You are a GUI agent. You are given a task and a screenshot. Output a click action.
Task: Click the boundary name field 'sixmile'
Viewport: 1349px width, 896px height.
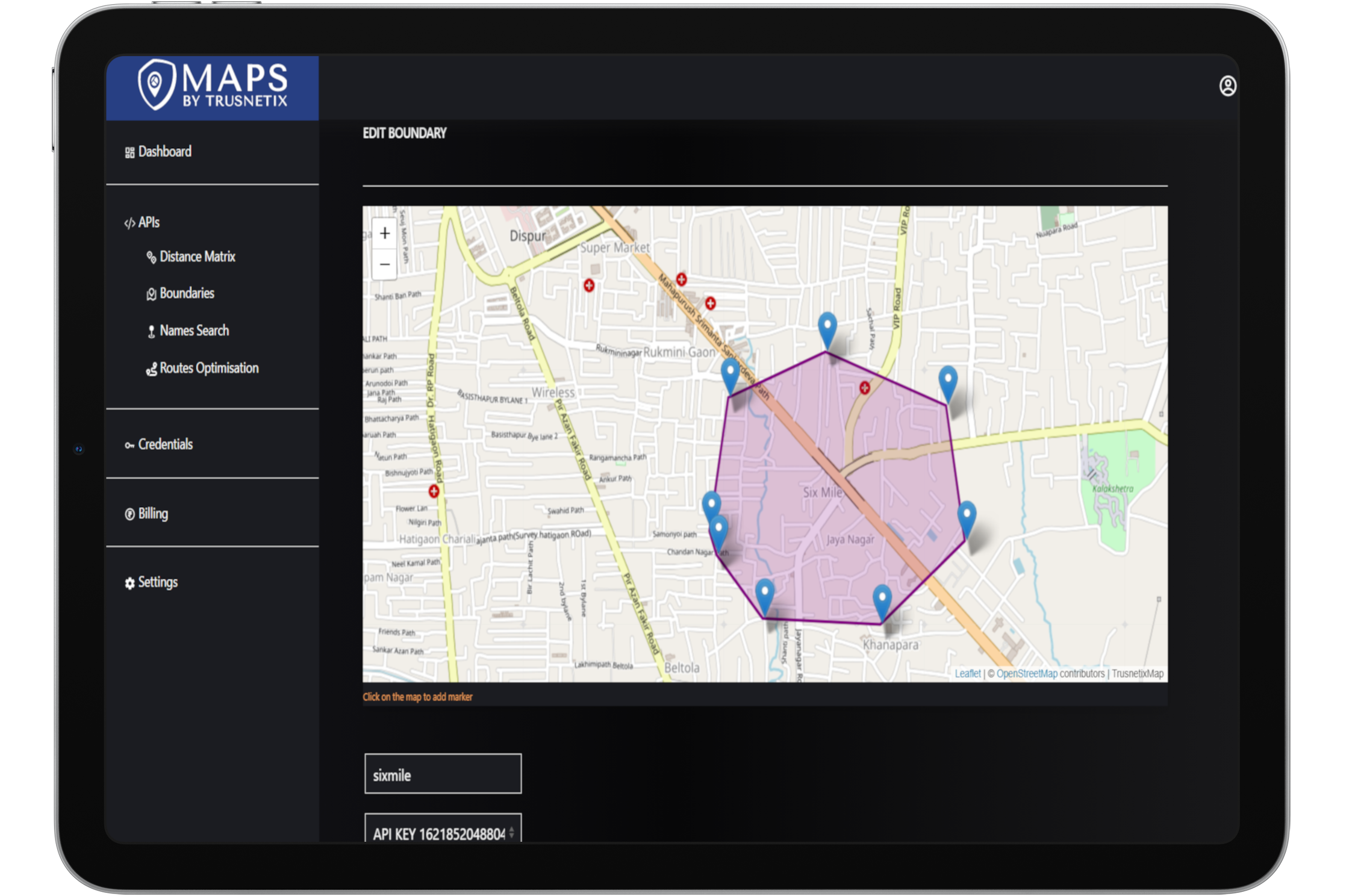pyautogui.click(x=443, y=774)
